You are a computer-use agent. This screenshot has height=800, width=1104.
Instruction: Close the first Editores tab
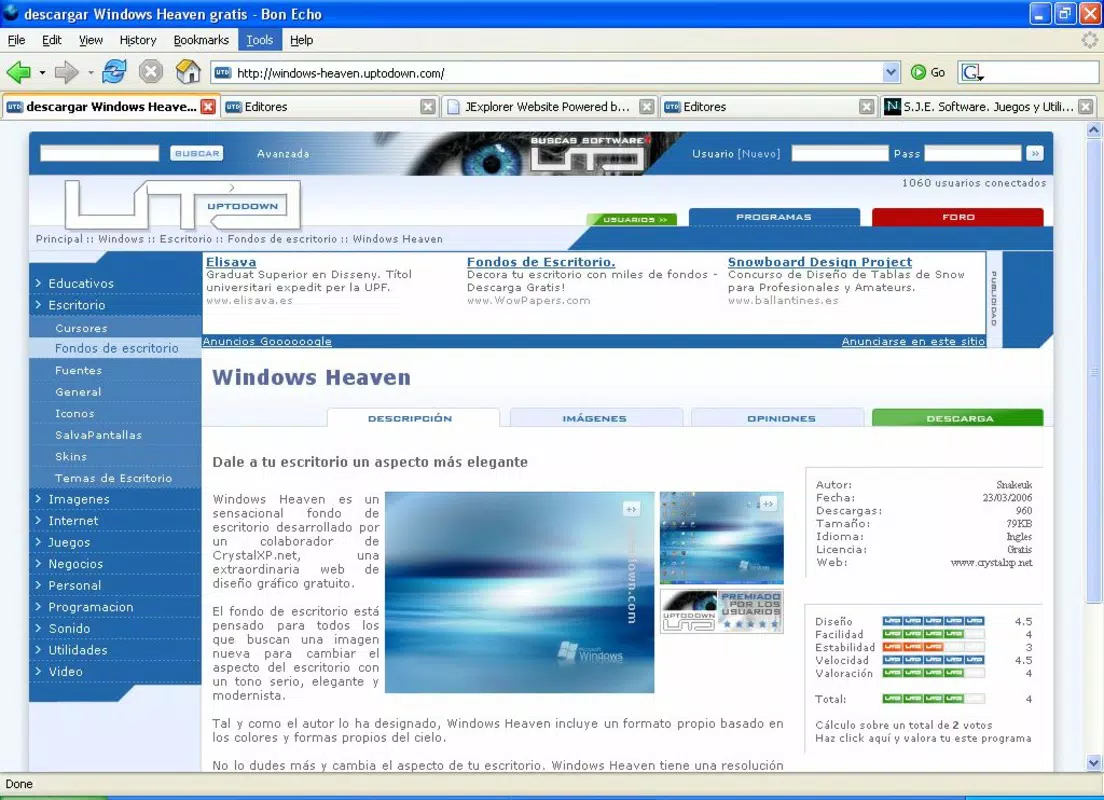(x=427, y=106)
